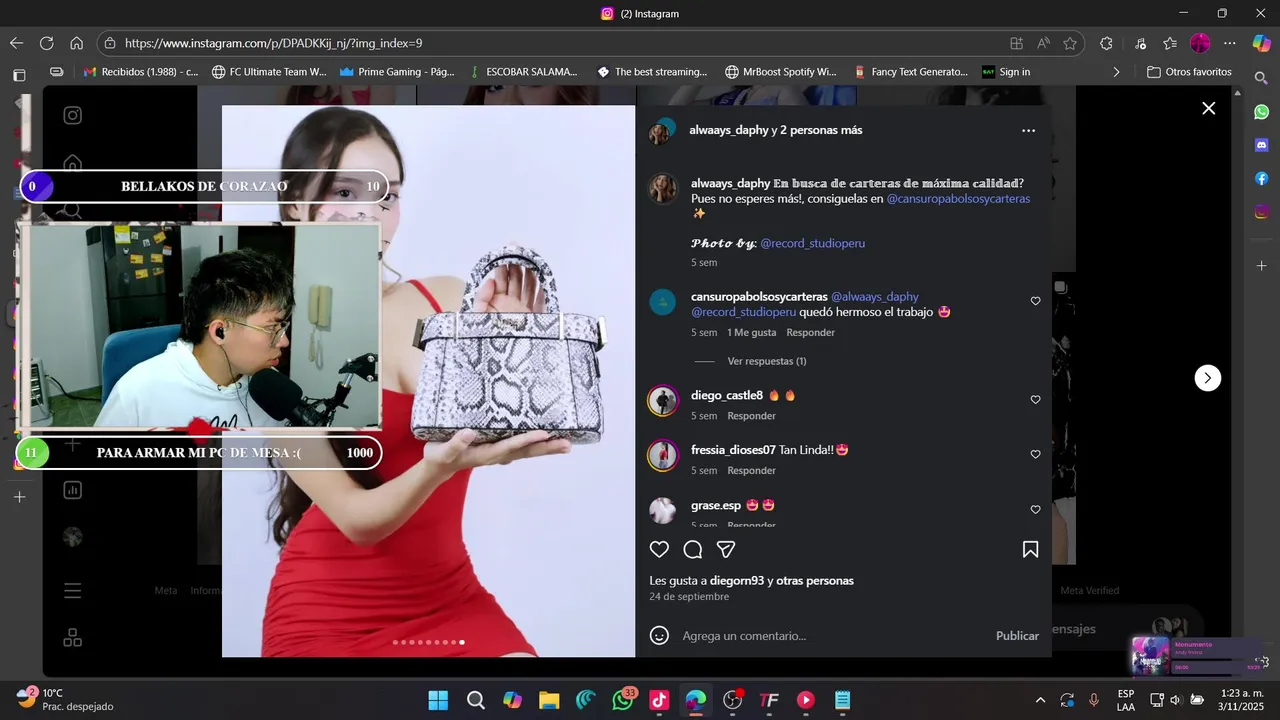Open Prime Gaming bookmark
Image resolution: width=1280 pixels, height=720 pixels.
coord(397,72)
